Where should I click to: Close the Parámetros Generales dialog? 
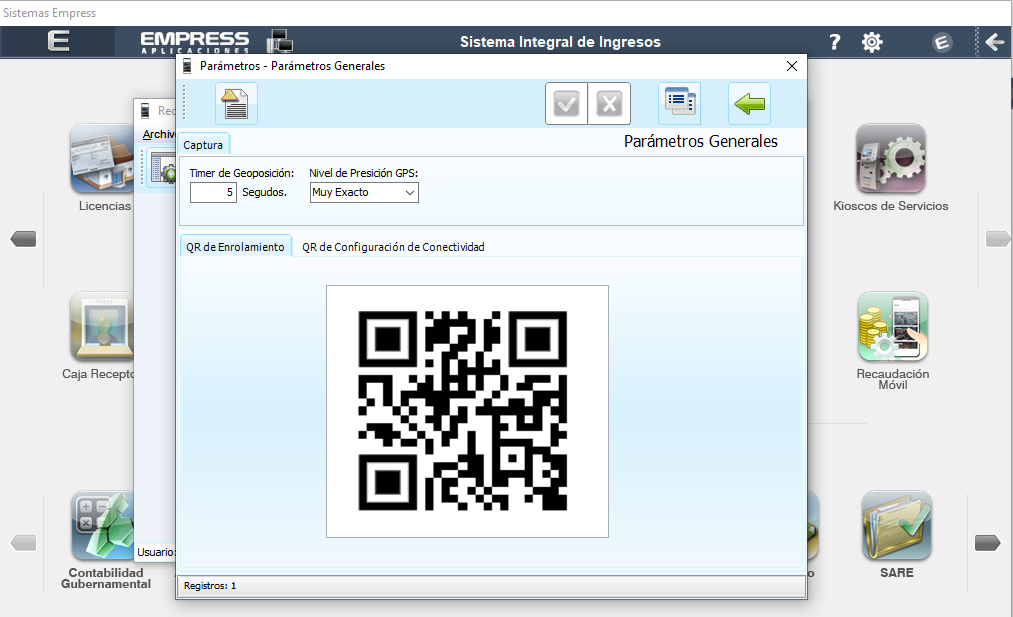click(x=792, y=66)
